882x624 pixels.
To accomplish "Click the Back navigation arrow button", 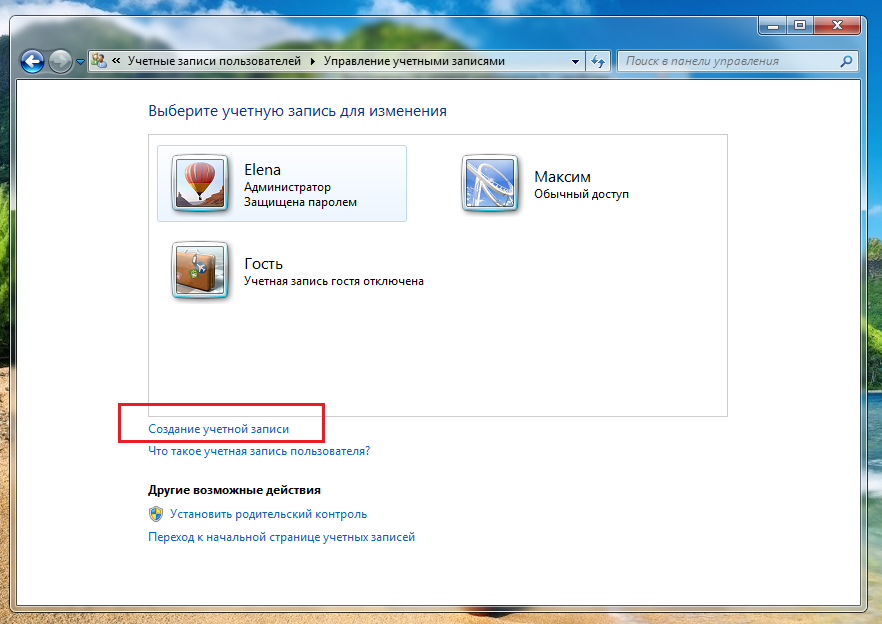I will 32,61.
